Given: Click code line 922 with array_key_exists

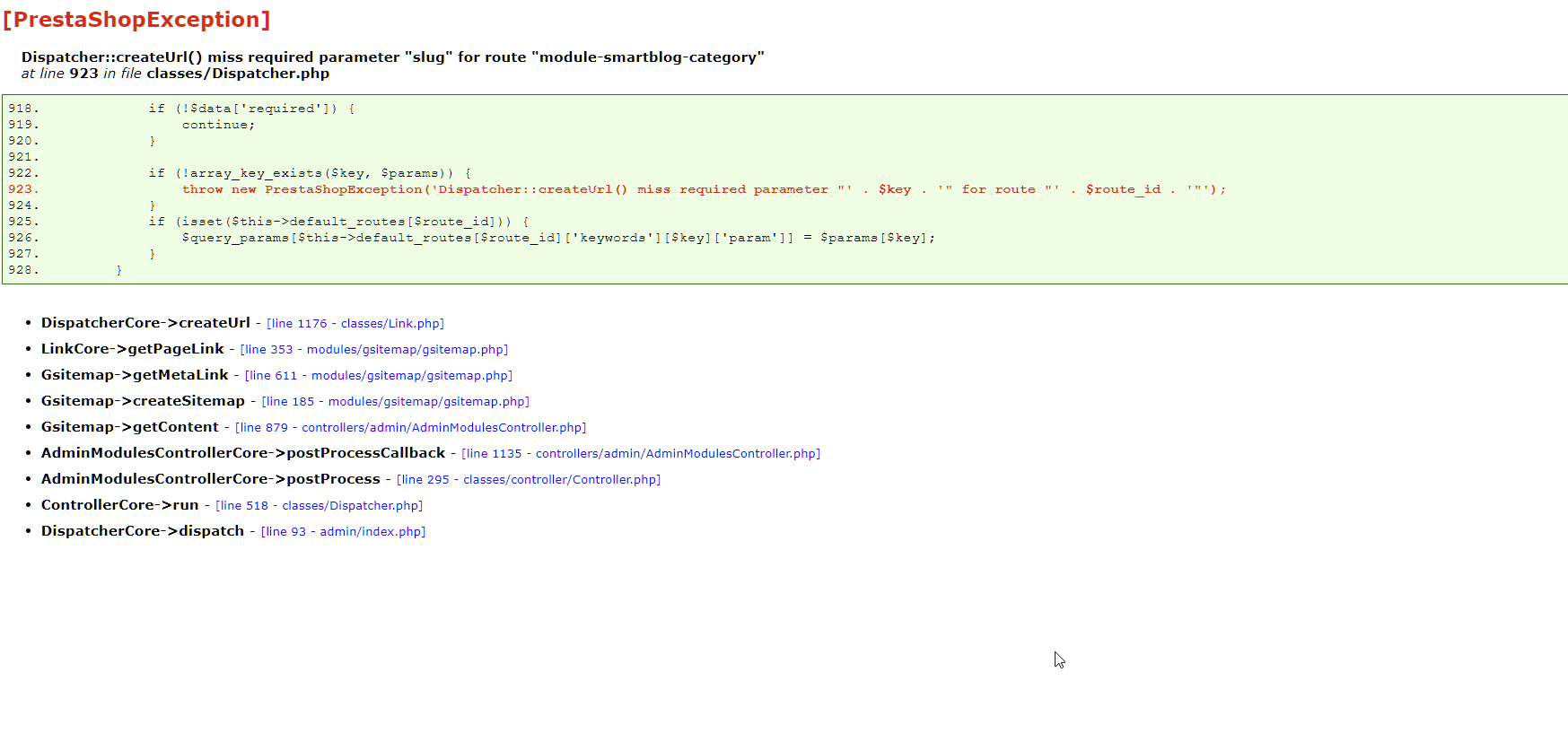Looking at the screenshot, I should pos(240,173).
